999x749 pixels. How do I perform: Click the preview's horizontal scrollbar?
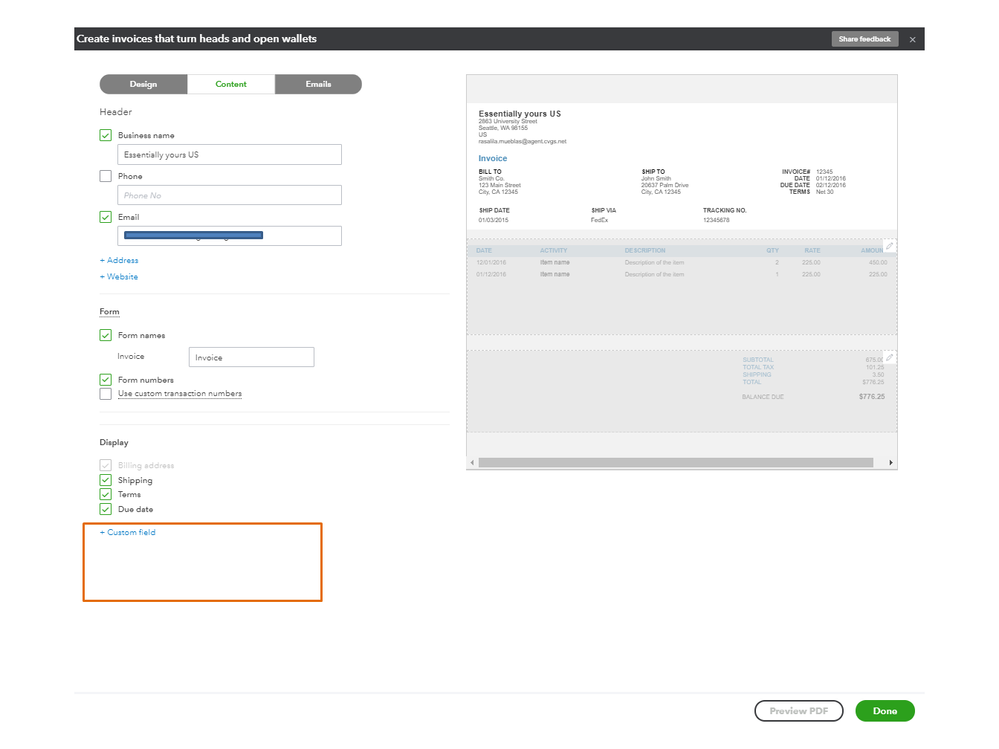(676, 463)
